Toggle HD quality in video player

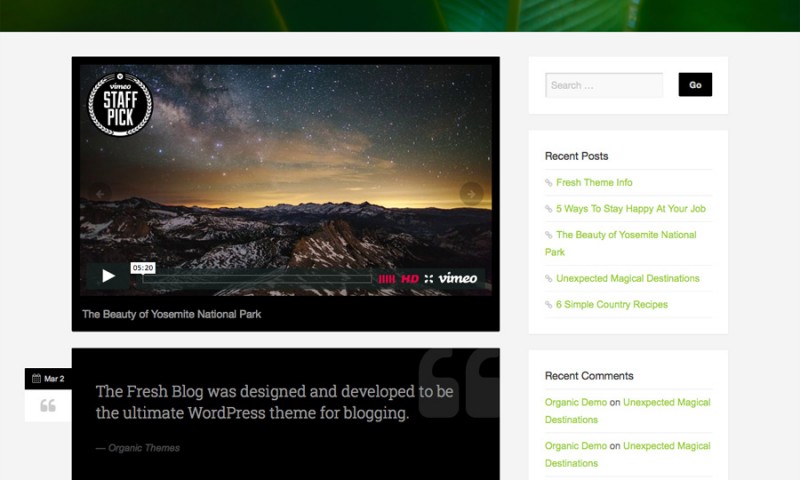coord(410,279)
